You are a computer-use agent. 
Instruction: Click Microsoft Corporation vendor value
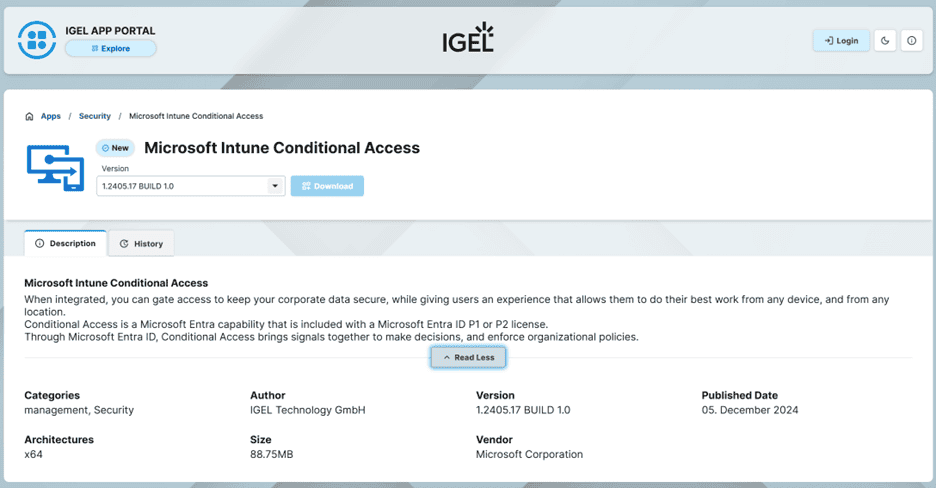coord(529,454)
